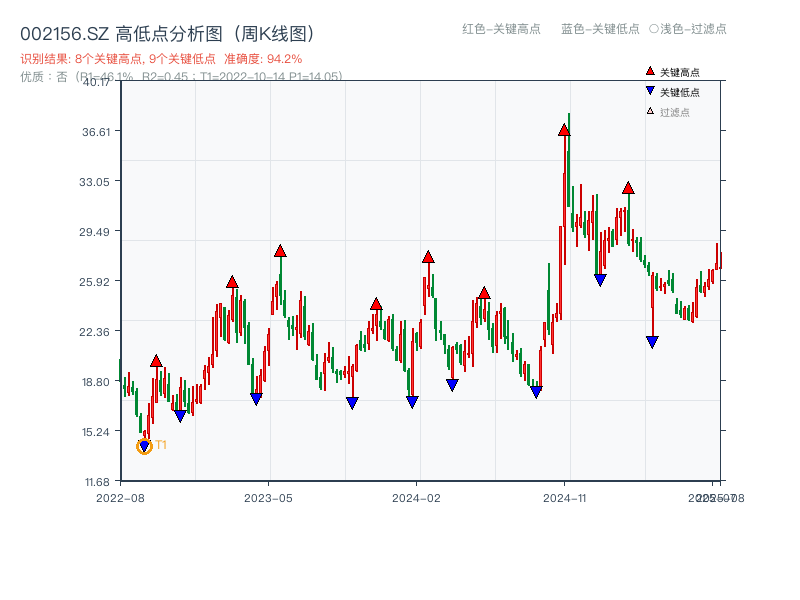
Task: Click the 25.92 y-axis label
Action: pyautogui.click(x=94, y=282)
